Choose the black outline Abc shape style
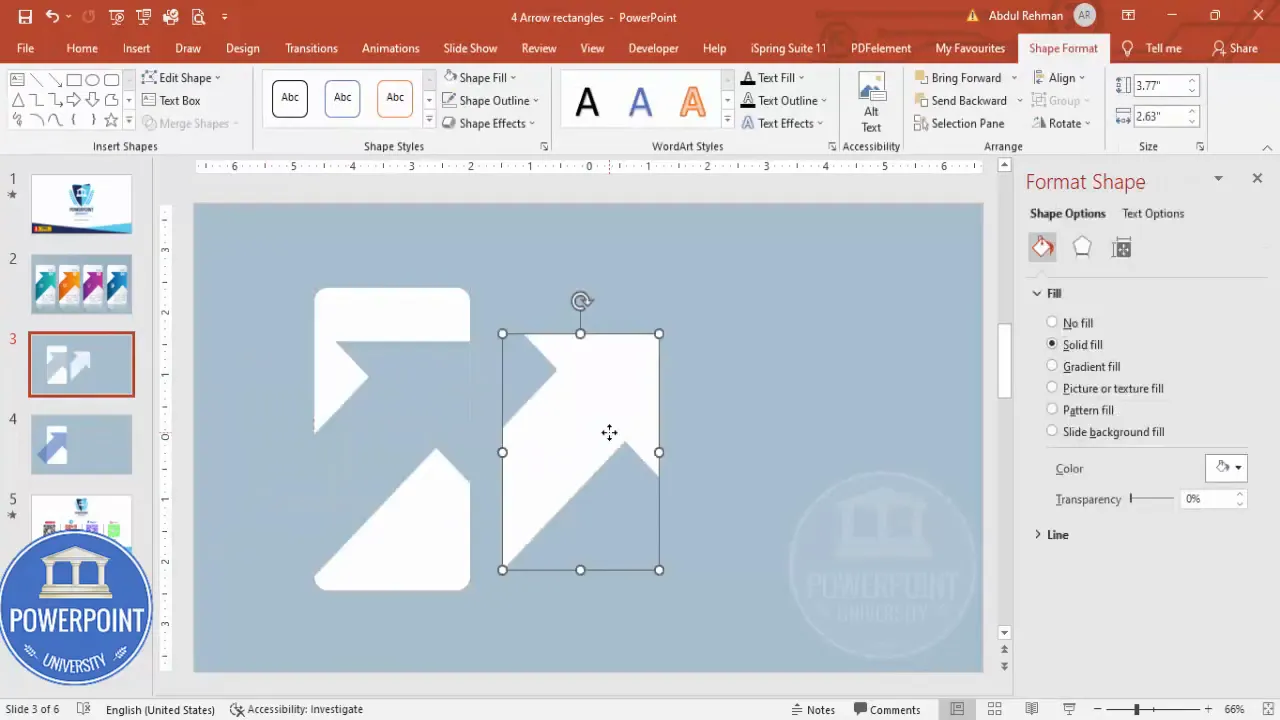Viewport: 1280px width, 720px height. [290, 98]
